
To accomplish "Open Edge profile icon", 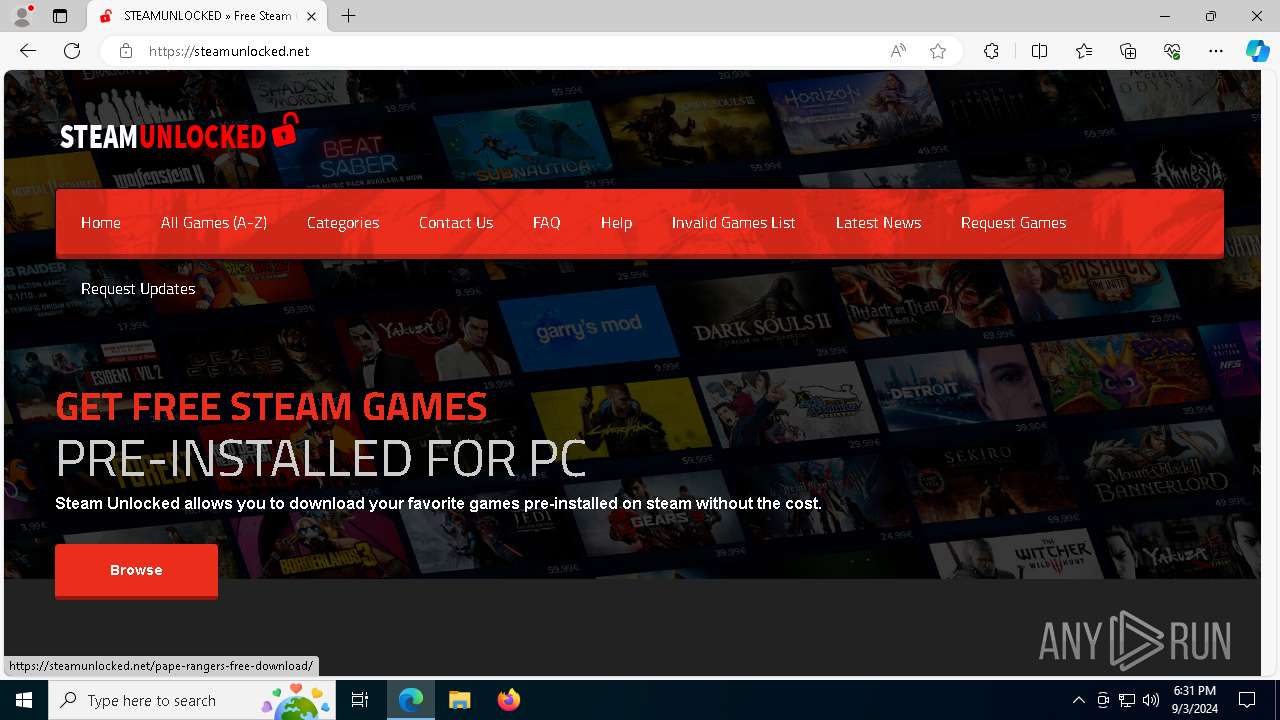I will pyautogui.click(x=22, y=16).
